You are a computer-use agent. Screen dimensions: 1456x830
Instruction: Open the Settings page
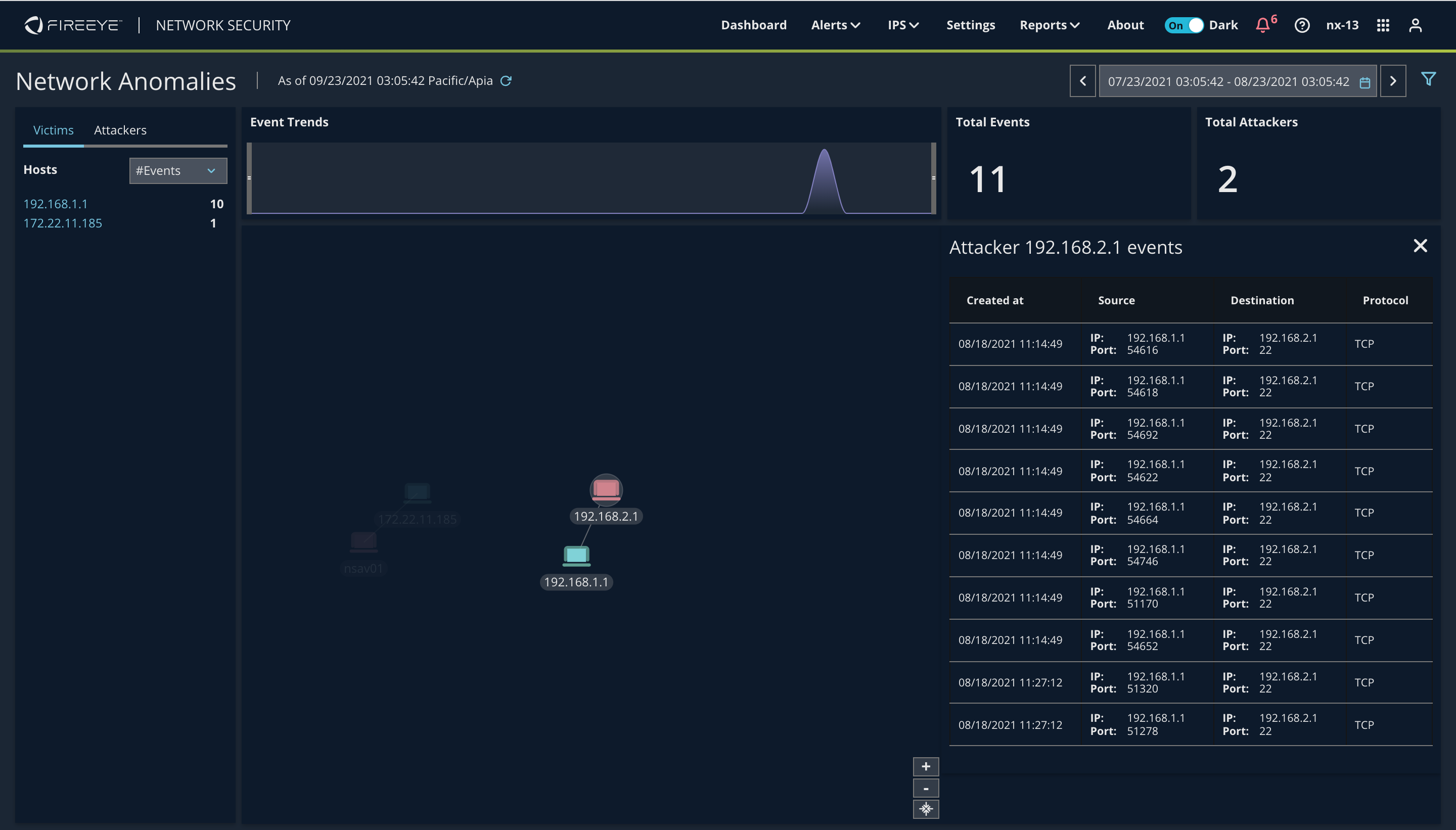(x=970, y=25)
